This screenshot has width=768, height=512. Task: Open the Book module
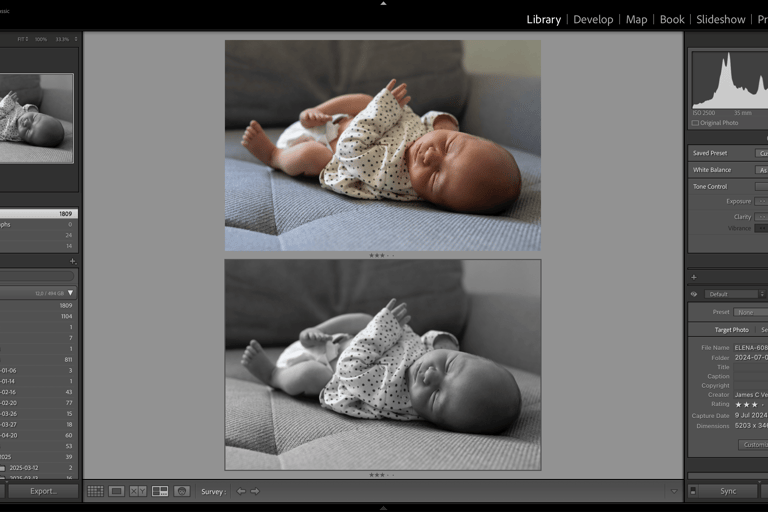(672, 20)
